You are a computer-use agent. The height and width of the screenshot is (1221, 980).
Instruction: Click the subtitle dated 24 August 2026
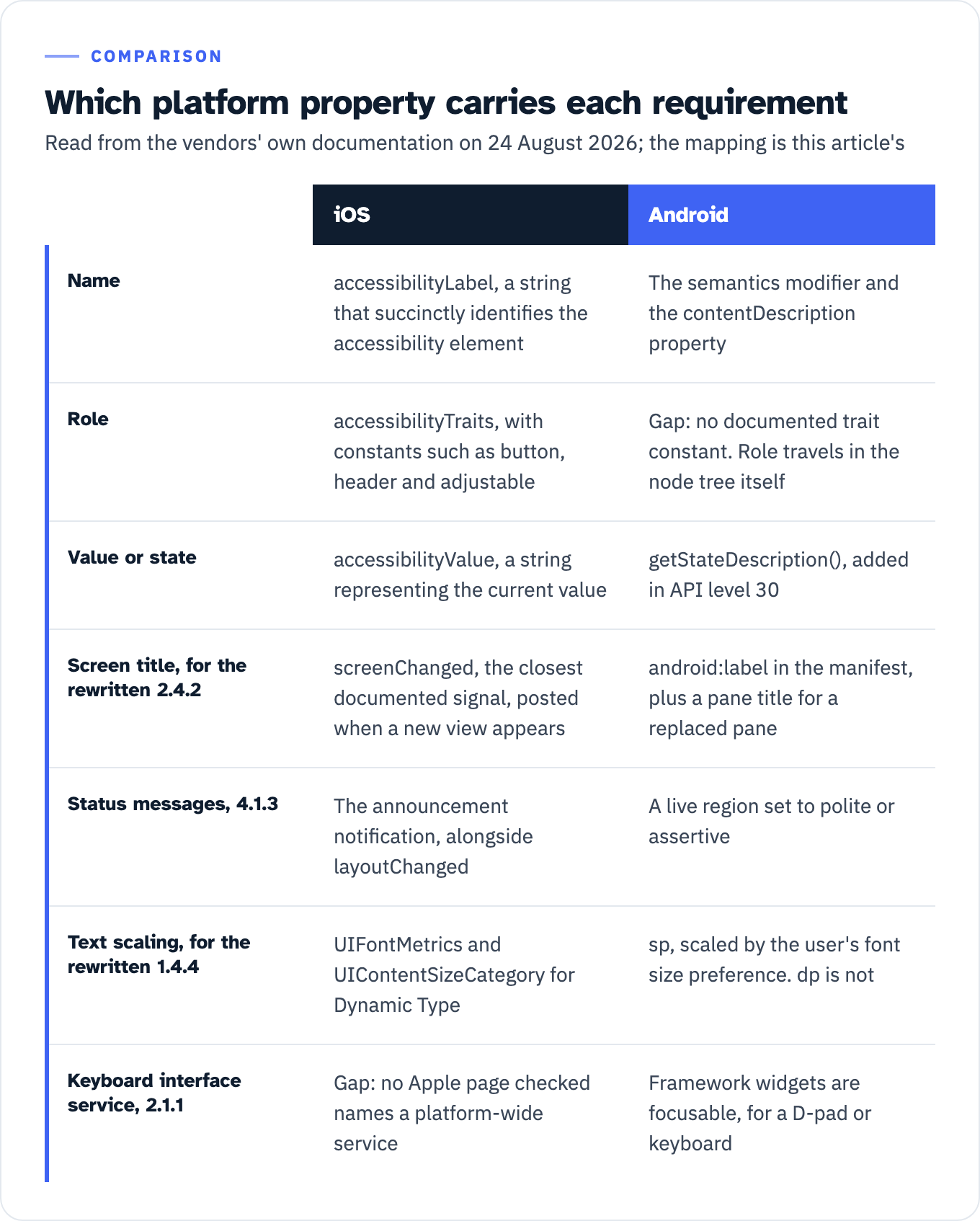[475, 143]
